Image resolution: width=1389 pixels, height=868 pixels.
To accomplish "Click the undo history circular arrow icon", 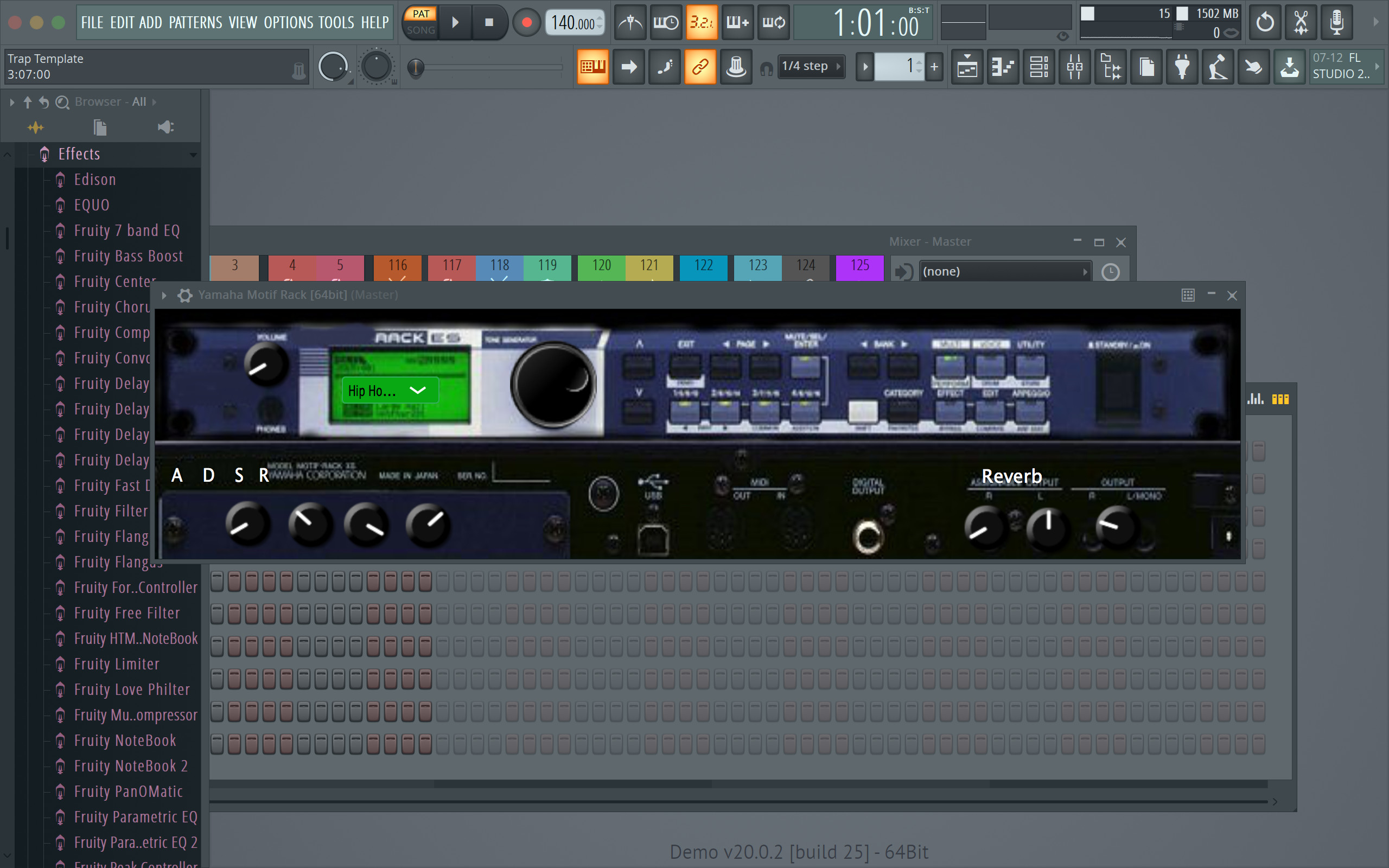I will click(x=1265, y=22).
